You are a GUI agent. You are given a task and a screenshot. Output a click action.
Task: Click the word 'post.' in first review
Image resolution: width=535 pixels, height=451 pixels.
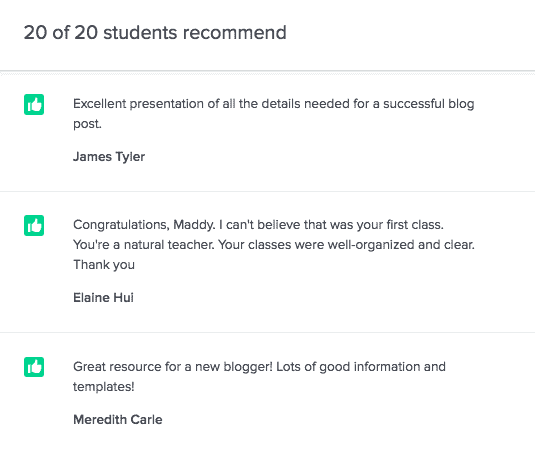[x=87, y=124]
